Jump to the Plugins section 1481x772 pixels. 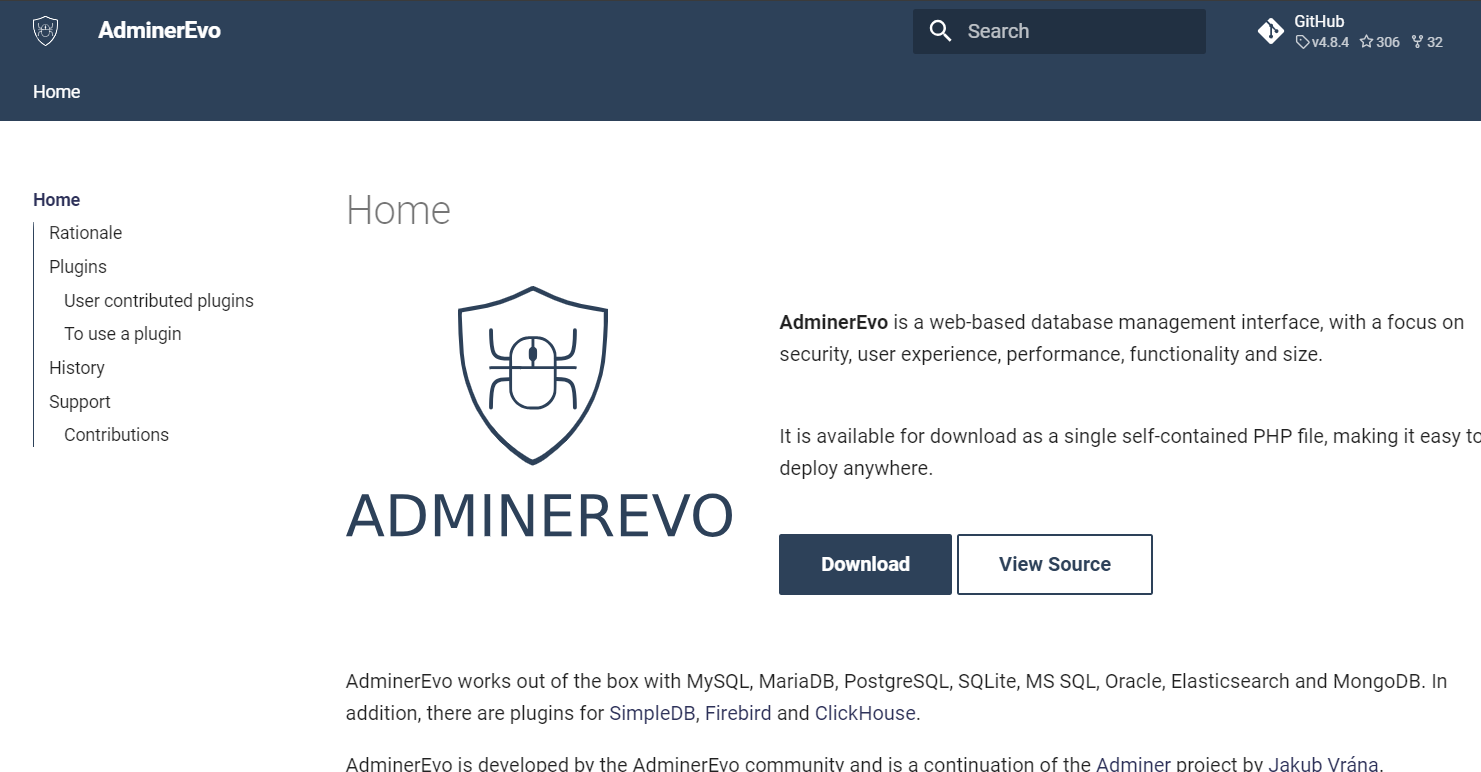(x=78, y=267)
